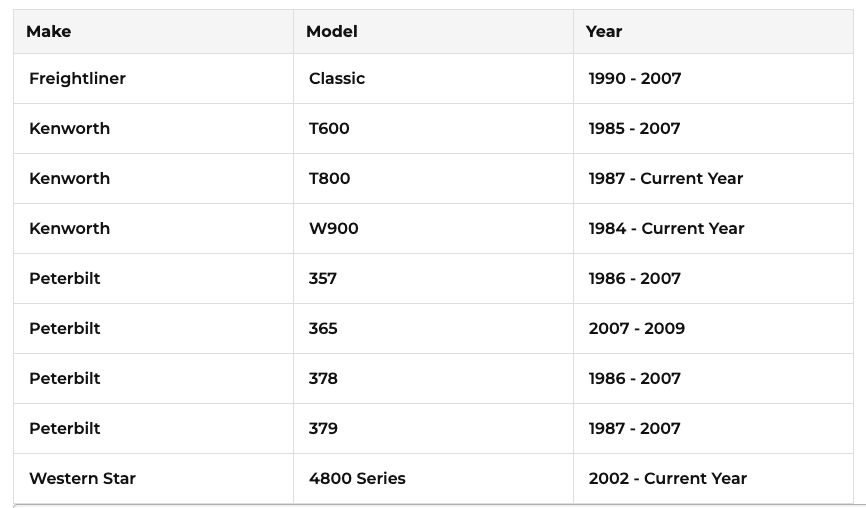
Task: Click the 1985 - 2007 year cell
Action: [x=635, y=129]
